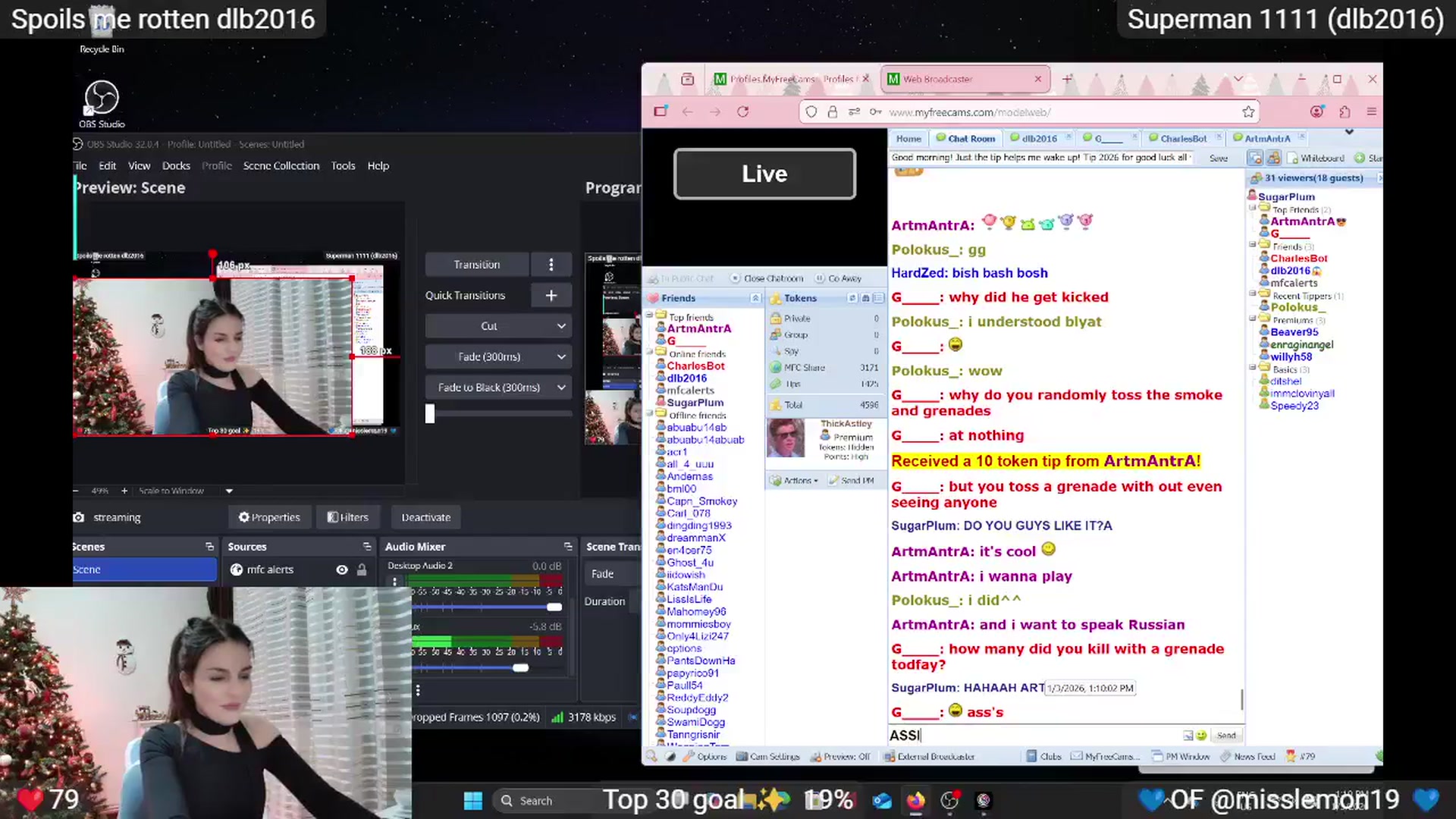1456x819 pixels.
Task: Click the Transition button in OBS
Action: (x=477, y=265)
